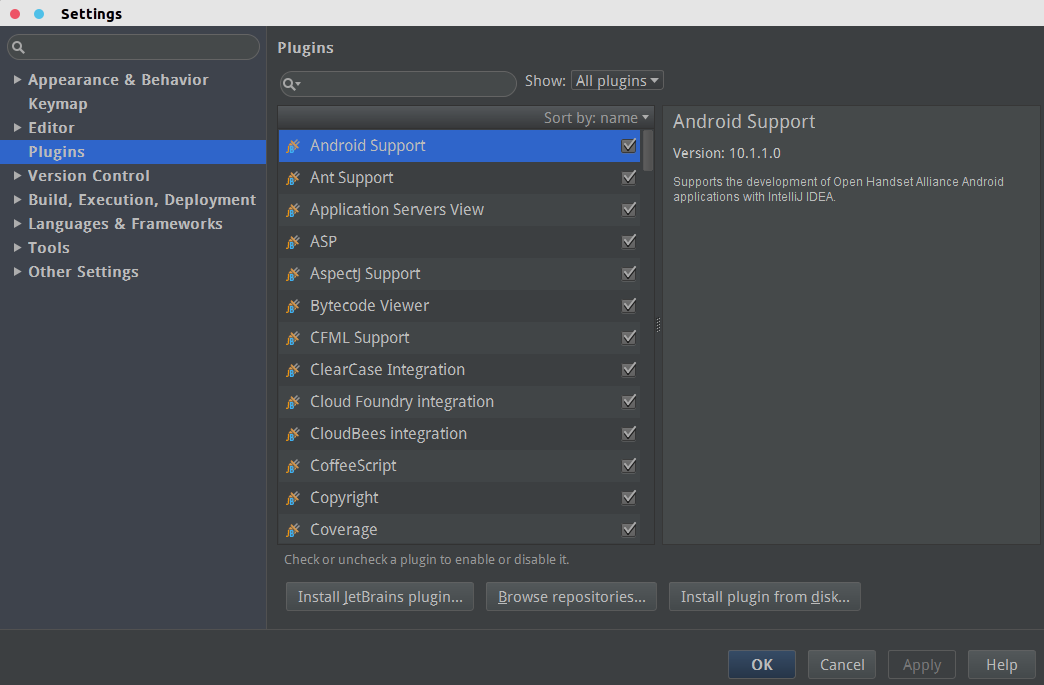Uncheck the ASP plugin checkbox
The height and width of the screenshot is (685, 1044).
(x=629, y=242)
